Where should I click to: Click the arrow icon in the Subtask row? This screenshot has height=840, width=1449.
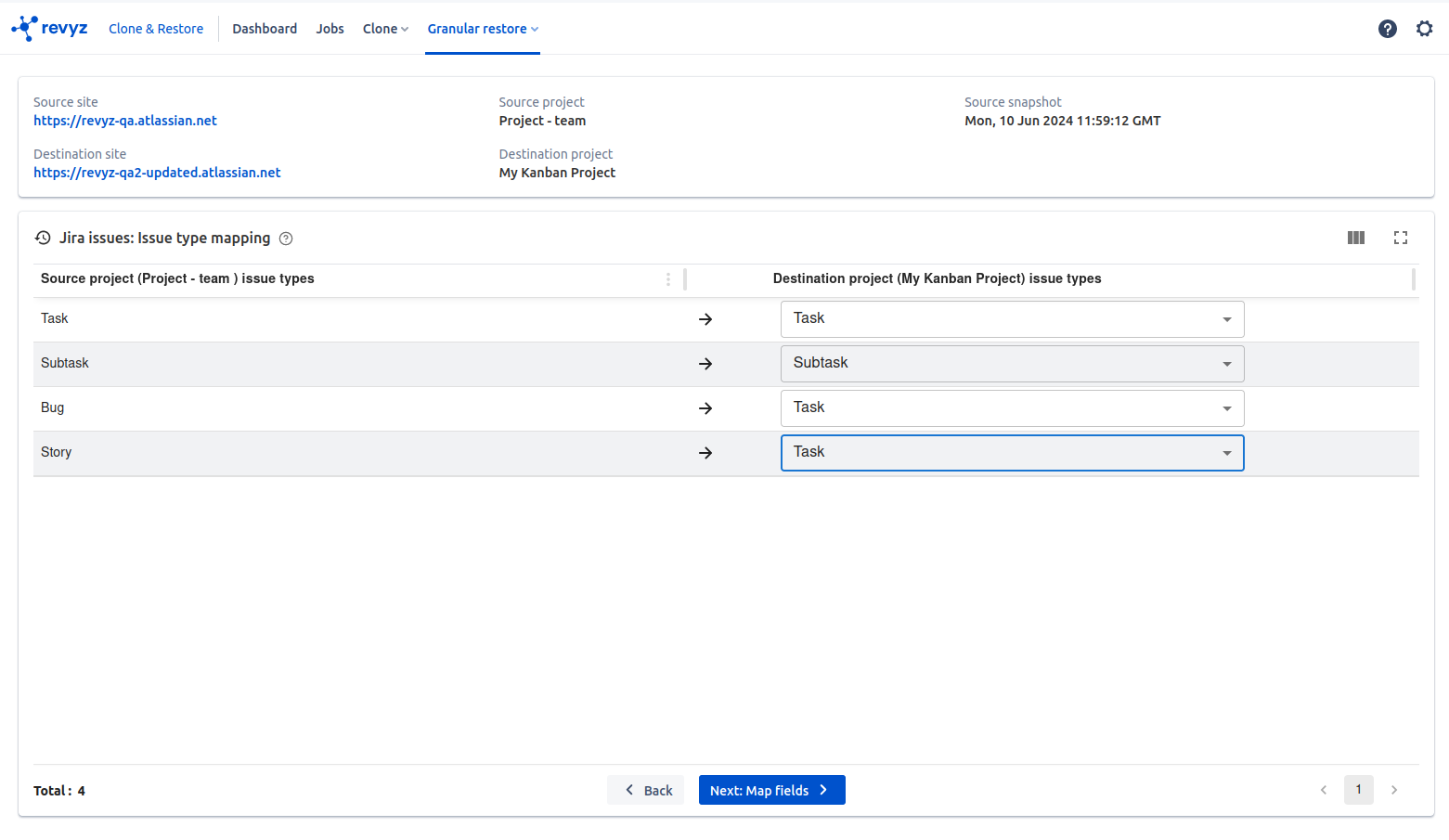[x=705, y=364]
